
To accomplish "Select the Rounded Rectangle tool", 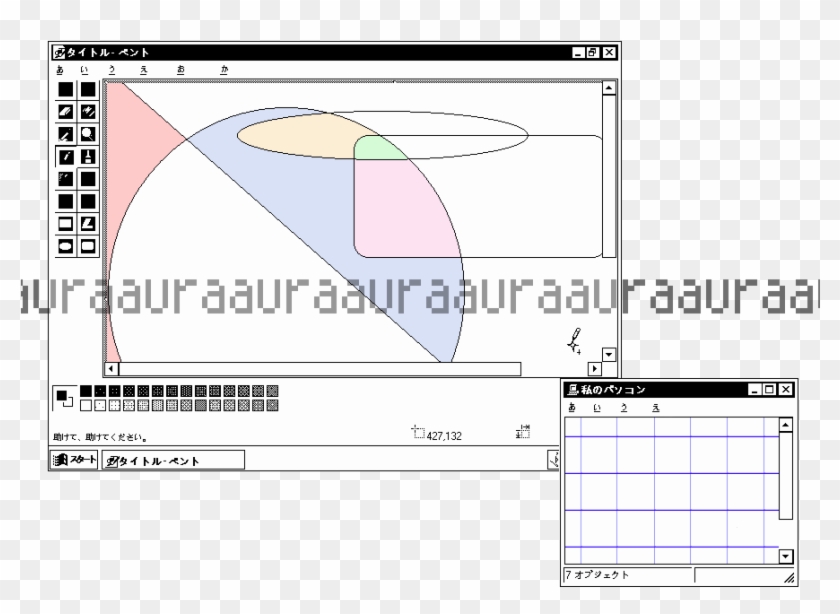I will [88, 245].
